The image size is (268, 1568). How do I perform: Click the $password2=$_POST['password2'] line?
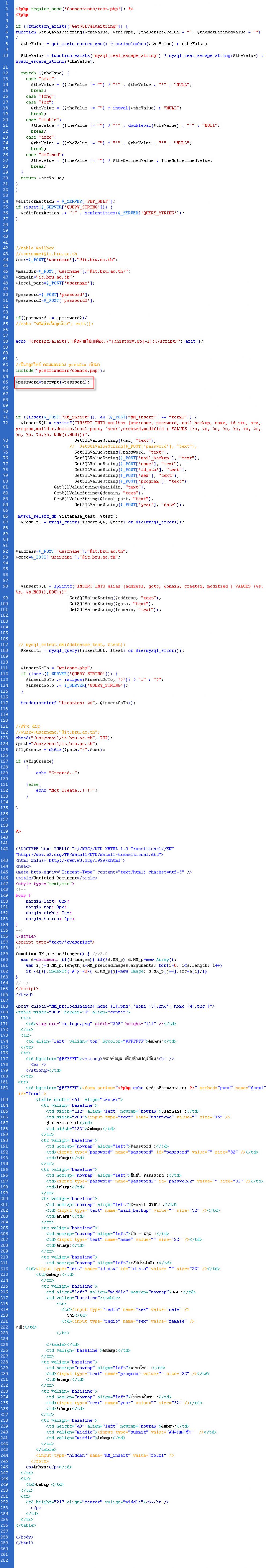click(55, 300)
